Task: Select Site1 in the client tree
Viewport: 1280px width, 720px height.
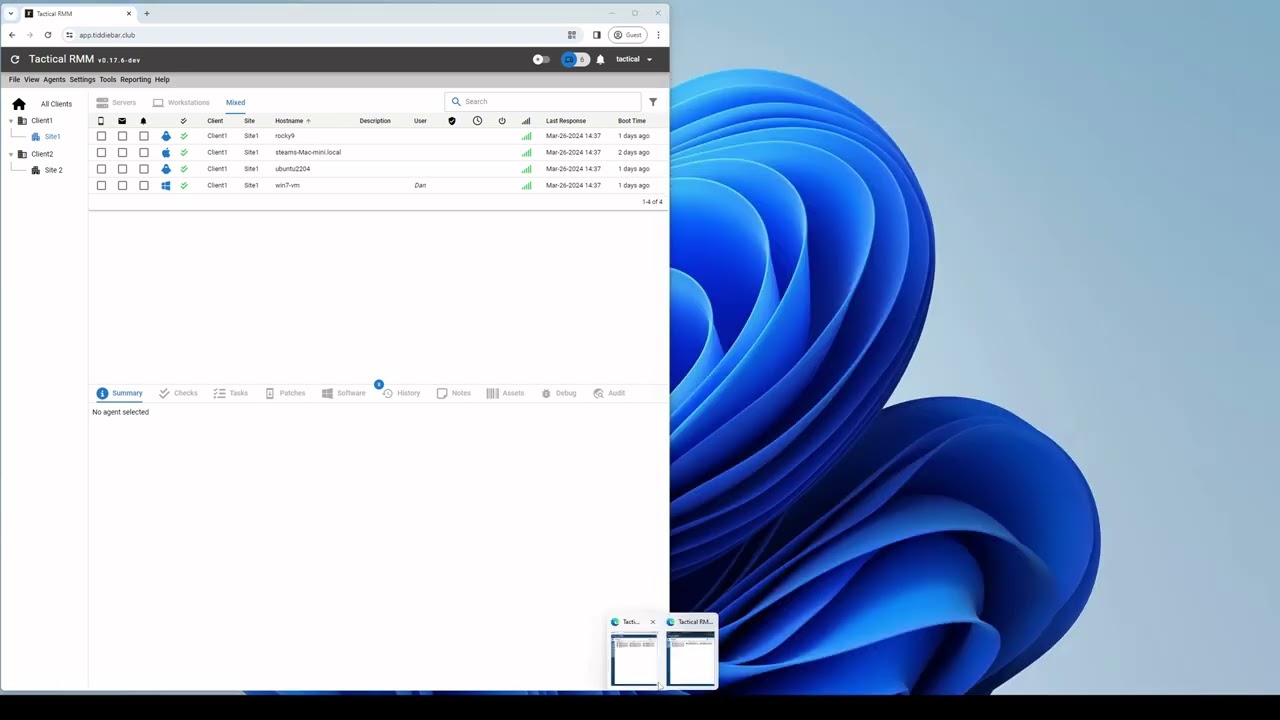Action: pyautogui.click(x=52, y=137)
